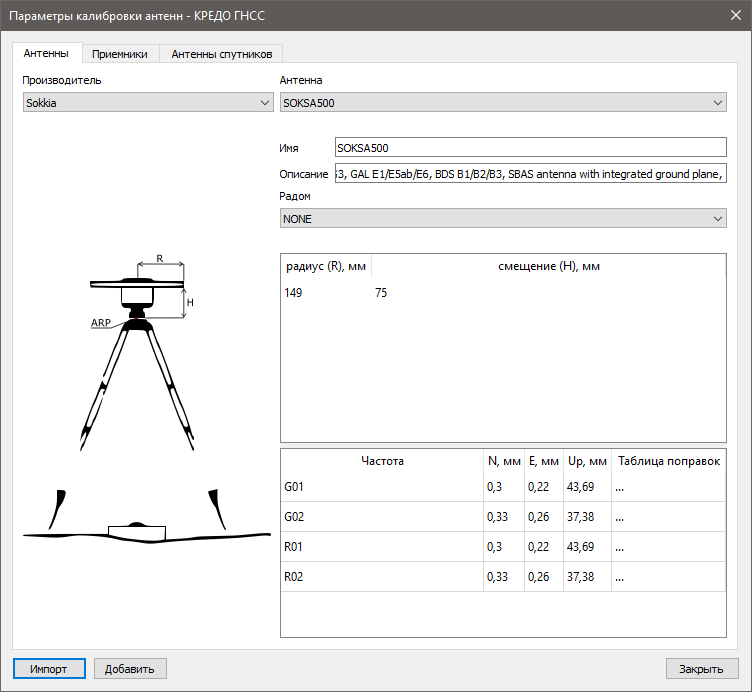Image resolution: width=752 pixels, height=692 pixels.
Task: Select the radius value 149 cell
Action: [326, 293]
